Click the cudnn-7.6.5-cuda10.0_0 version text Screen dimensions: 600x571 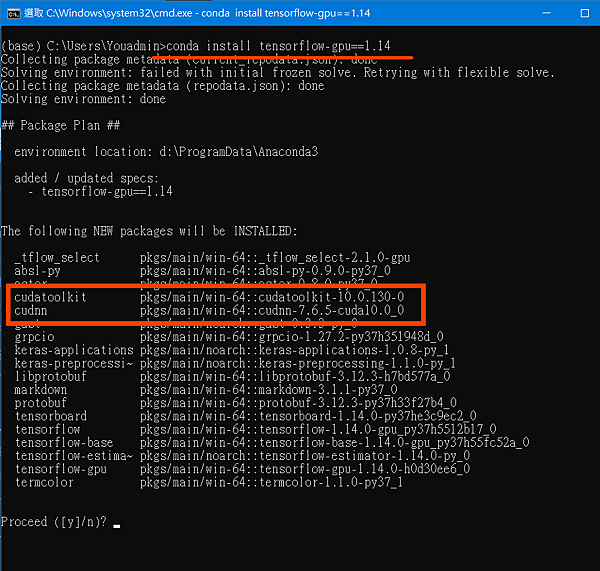coord(331,310)
